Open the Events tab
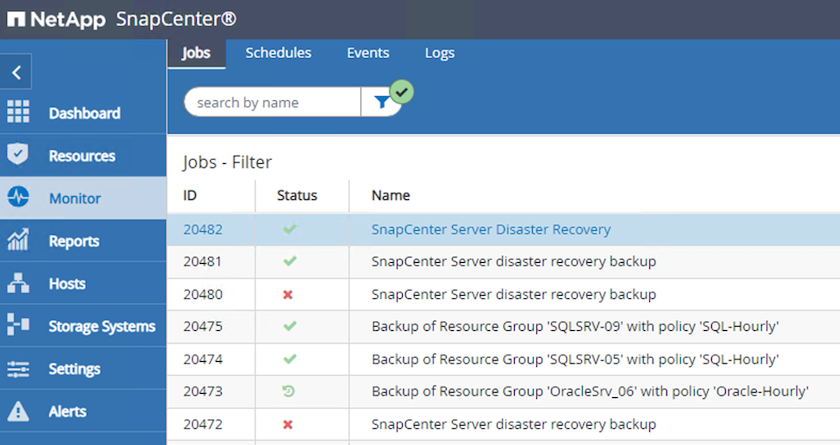 [368, 53]
